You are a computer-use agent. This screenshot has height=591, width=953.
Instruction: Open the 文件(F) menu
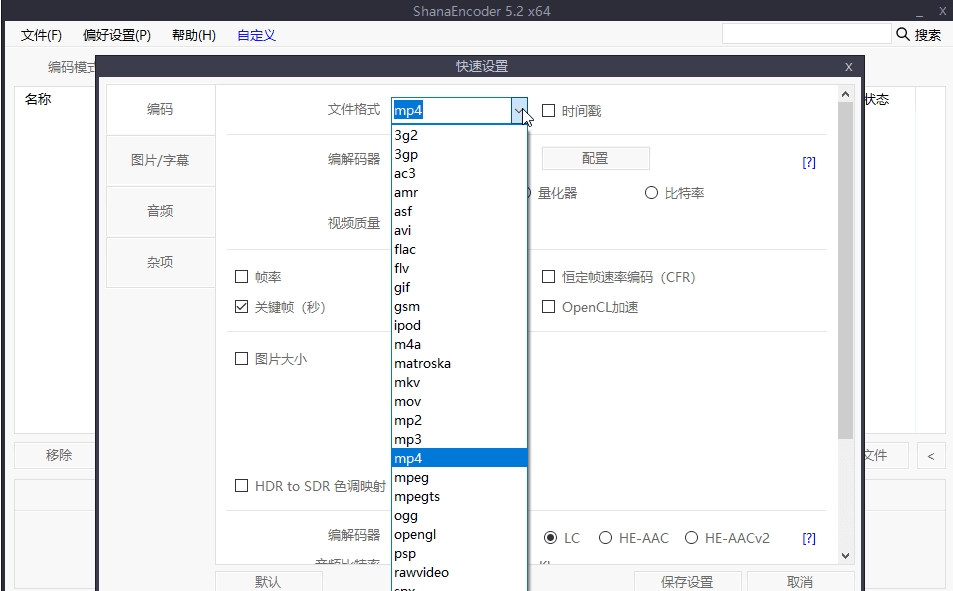coord(41,35)
